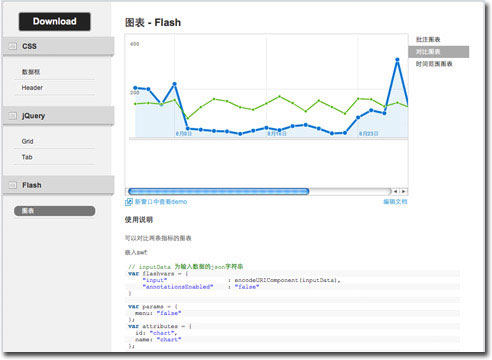Select the highlighted chart item under Flash

[55, 211]
